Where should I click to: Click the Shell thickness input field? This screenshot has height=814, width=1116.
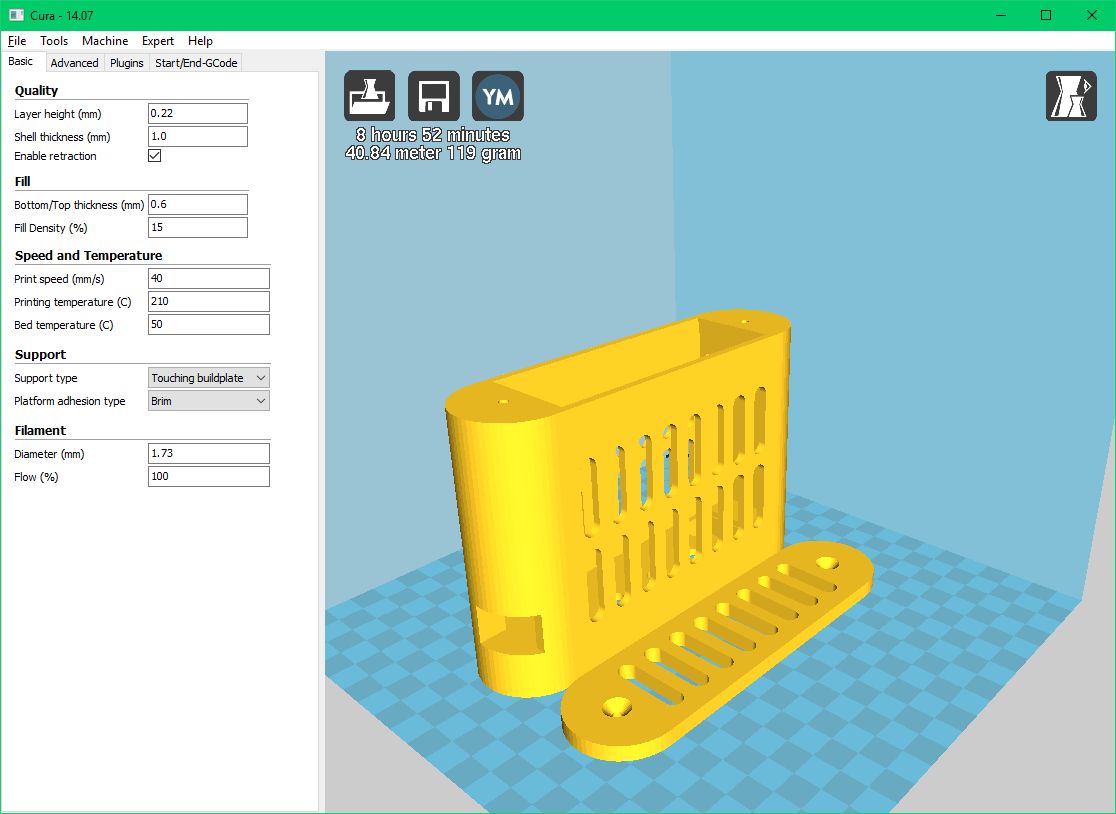tap(198, 136)
